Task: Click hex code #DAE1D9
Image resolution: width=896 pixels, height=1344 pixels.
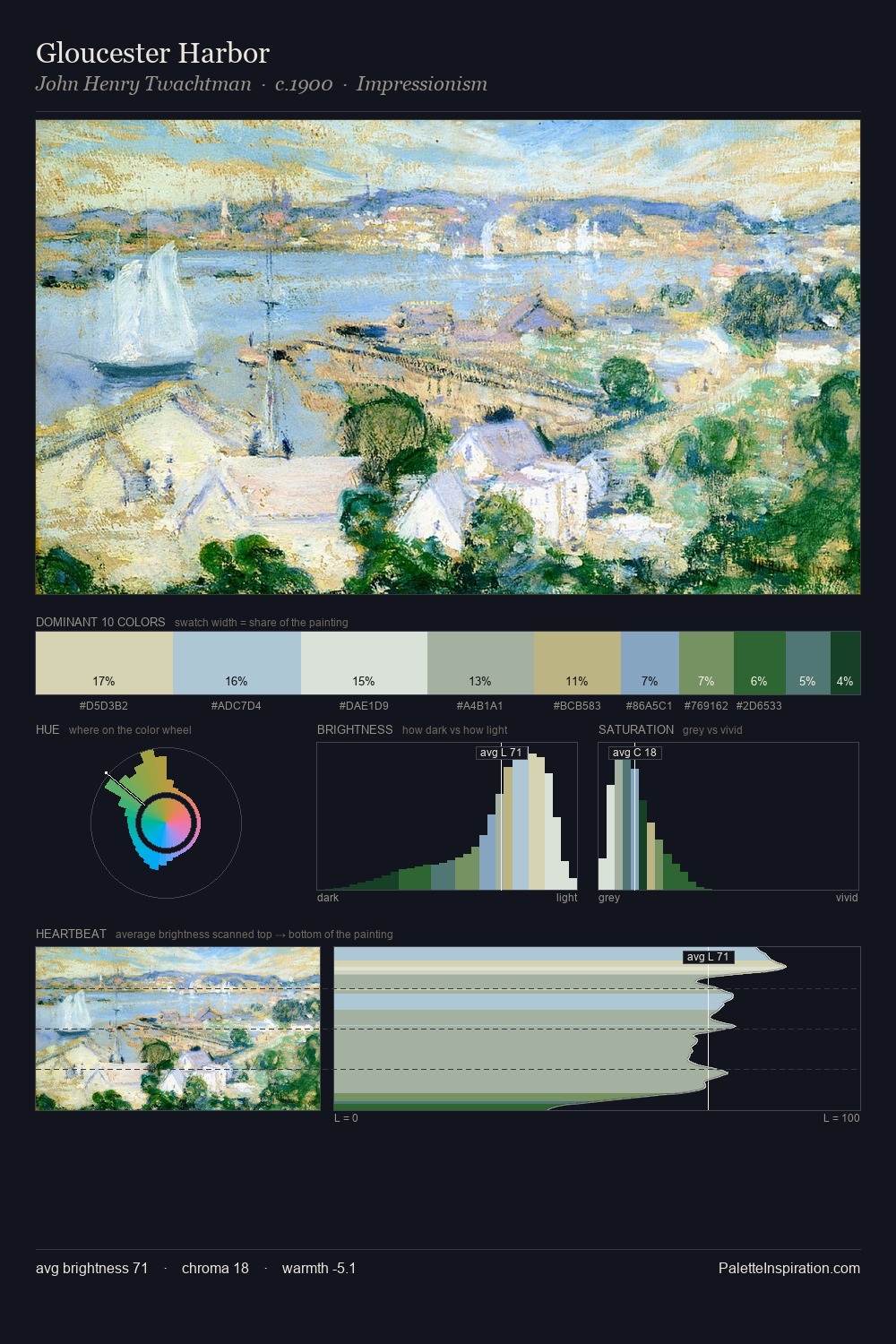Action: pyautogui.click(x=364, y=706)
